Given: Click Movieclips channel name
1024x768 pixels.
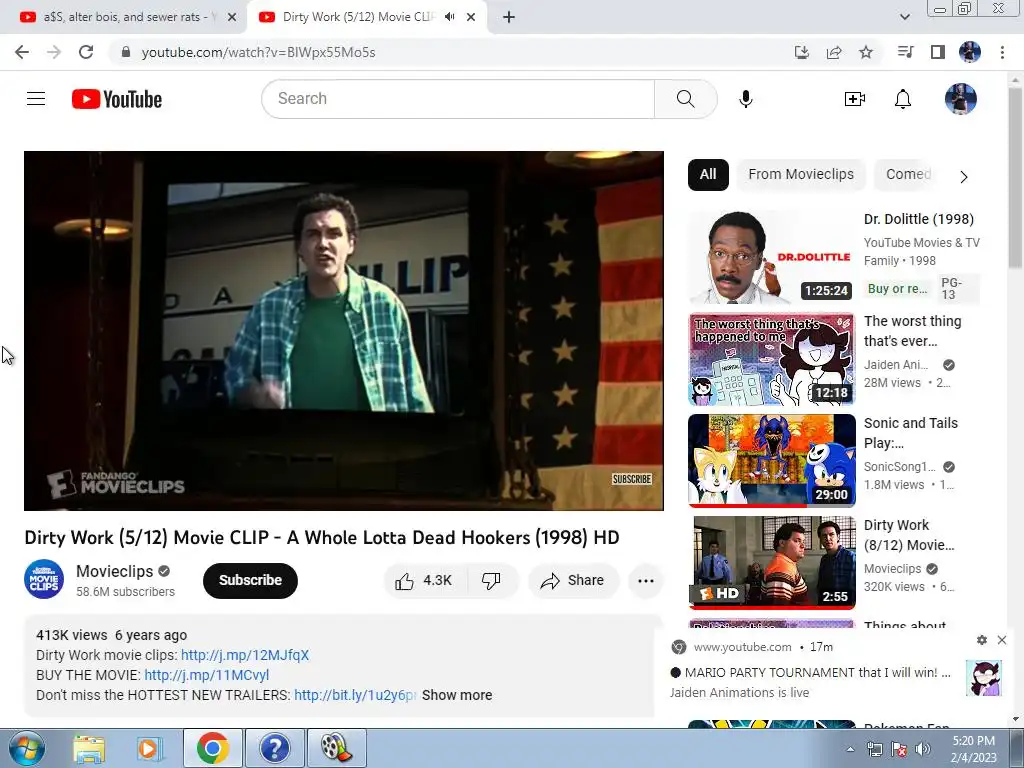Looking at the screenshot, I should (114, 571).
